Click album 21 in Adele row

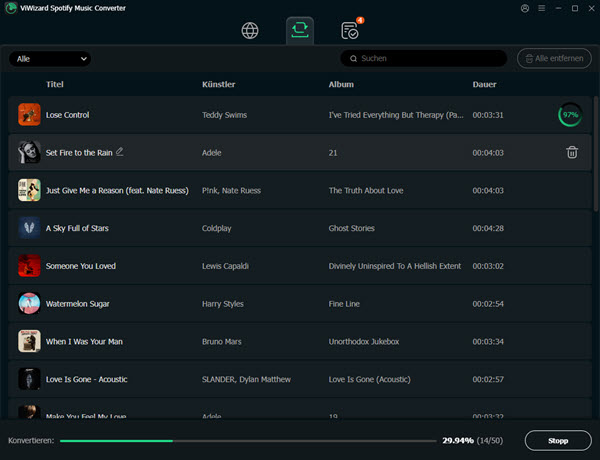(x=333, y=153)
